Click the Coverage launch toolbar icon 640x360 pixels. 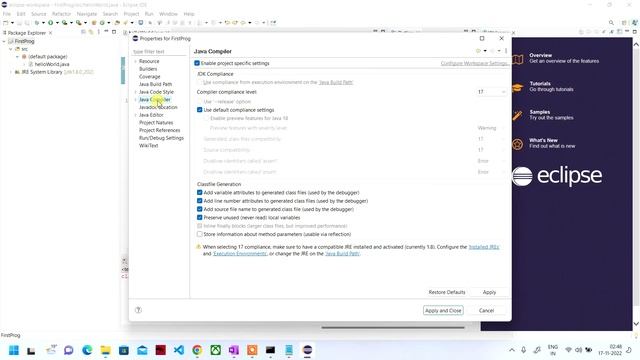[64, 23]
